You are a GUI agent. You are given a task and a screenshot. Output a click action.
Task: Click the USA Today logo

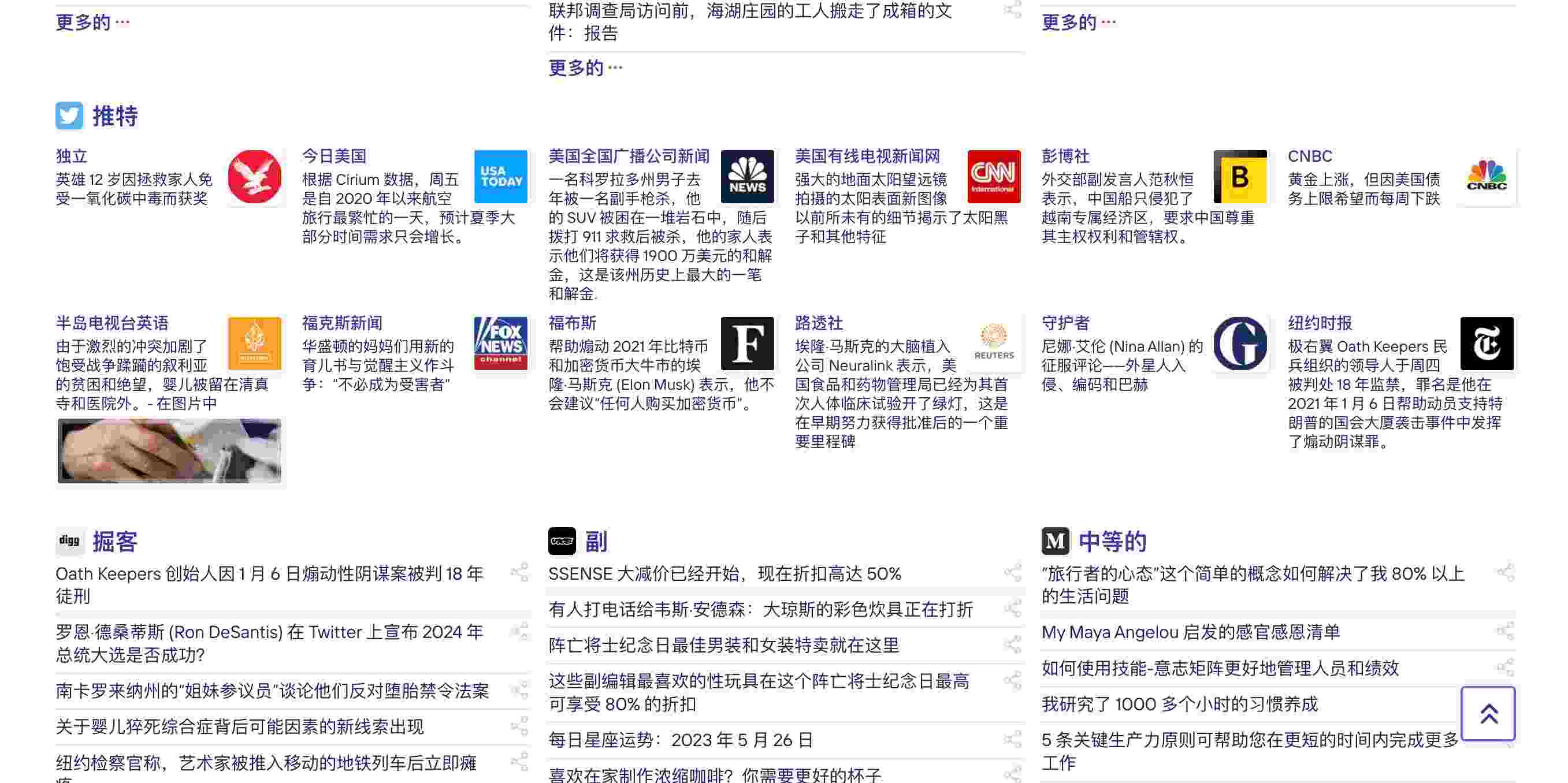500,177
